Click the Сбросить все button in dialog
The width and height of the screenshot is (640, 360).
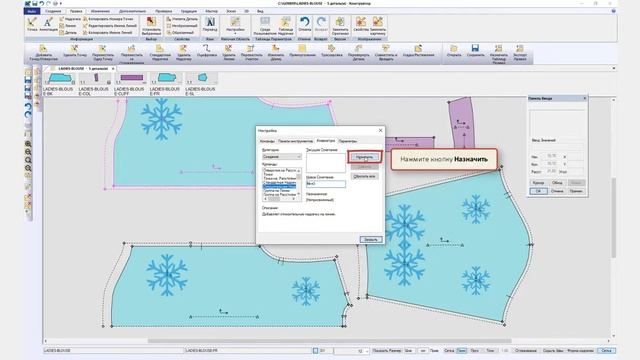[364, 176]
